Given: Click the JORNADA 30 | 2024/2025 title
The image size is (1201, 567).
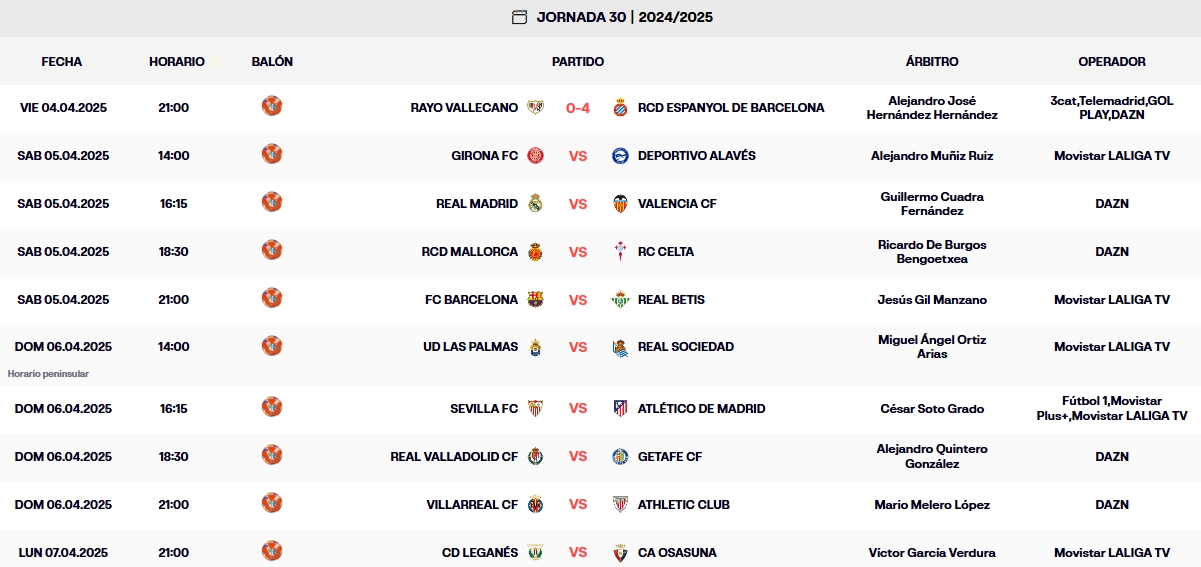Looking at the screenshot, I should tap(624, 17).
